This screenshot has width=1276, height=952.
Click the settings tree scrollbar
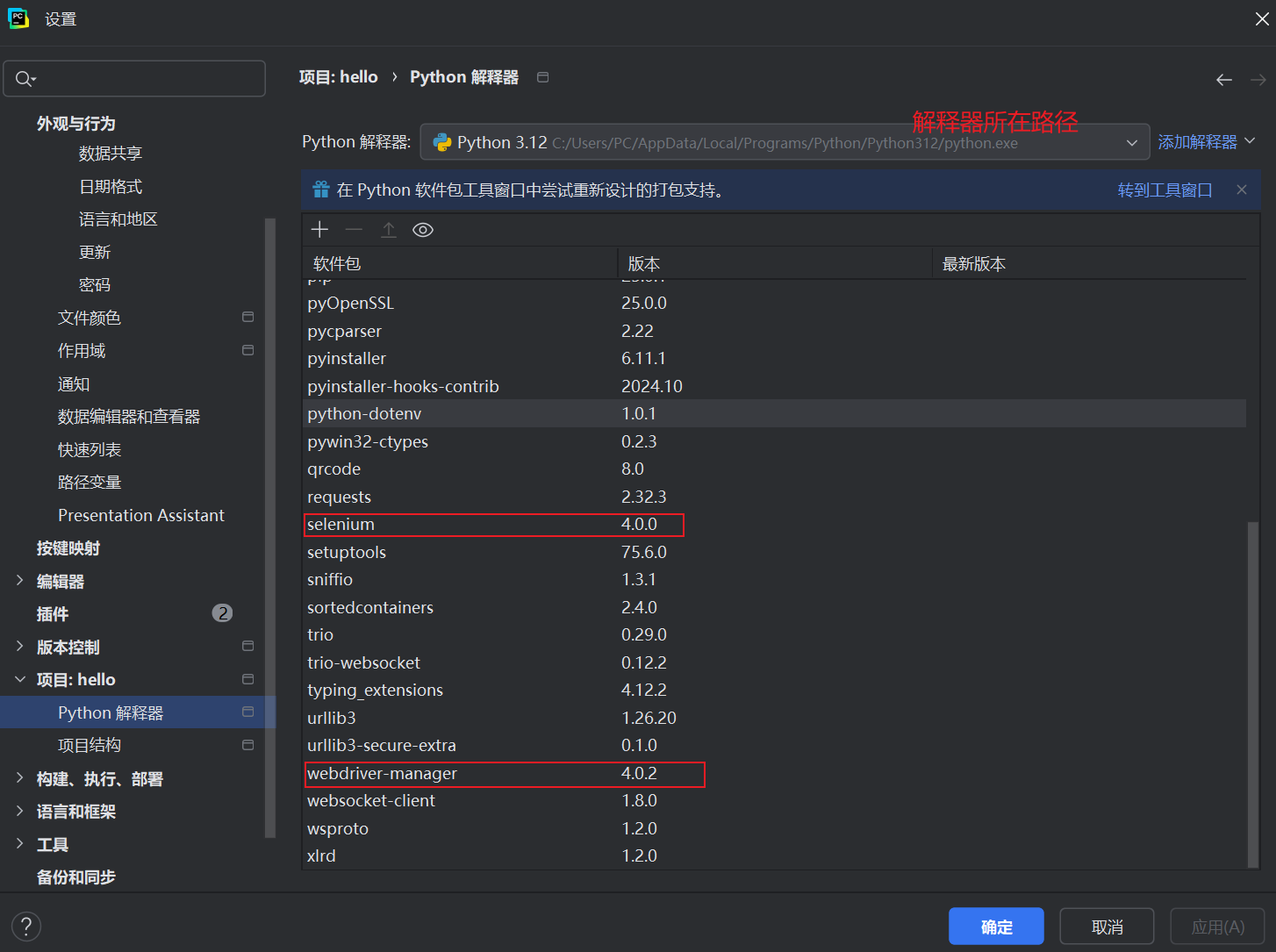[270, 526]
